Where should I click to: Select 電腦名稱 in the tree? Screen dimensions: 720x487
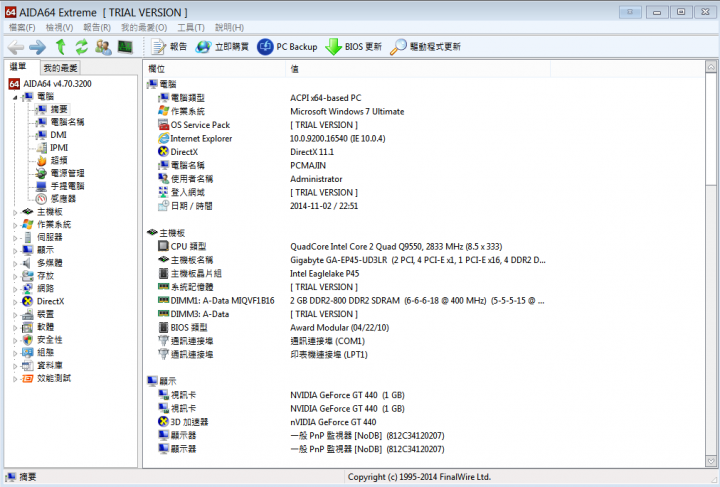[67, 122]
